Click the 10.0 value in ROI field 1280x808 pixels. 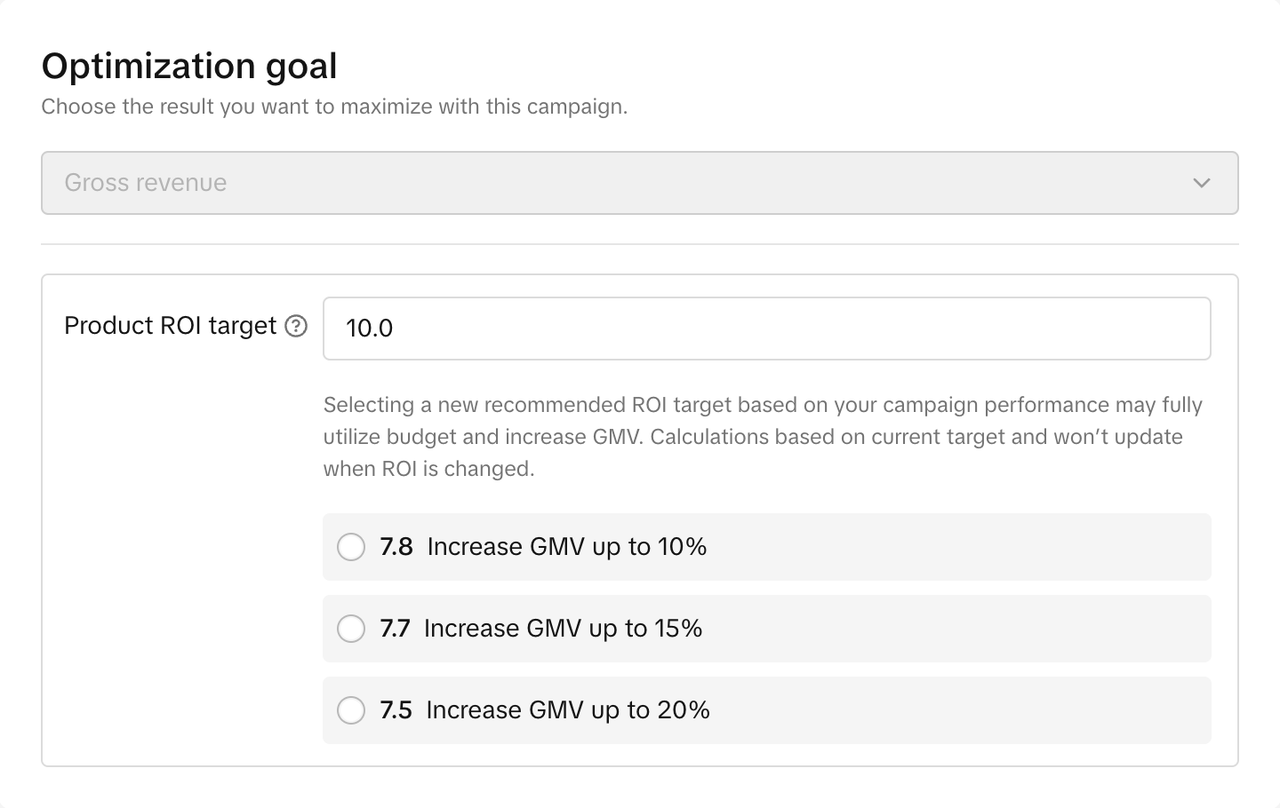coord(370,328)
